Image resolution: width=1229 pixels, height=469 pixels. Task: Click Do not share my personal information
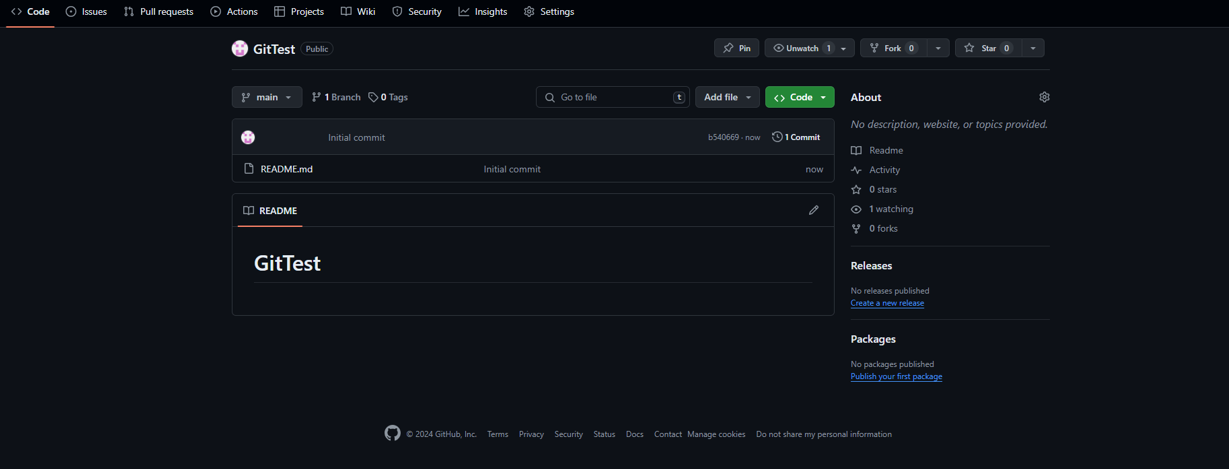(x=824, y=434)
